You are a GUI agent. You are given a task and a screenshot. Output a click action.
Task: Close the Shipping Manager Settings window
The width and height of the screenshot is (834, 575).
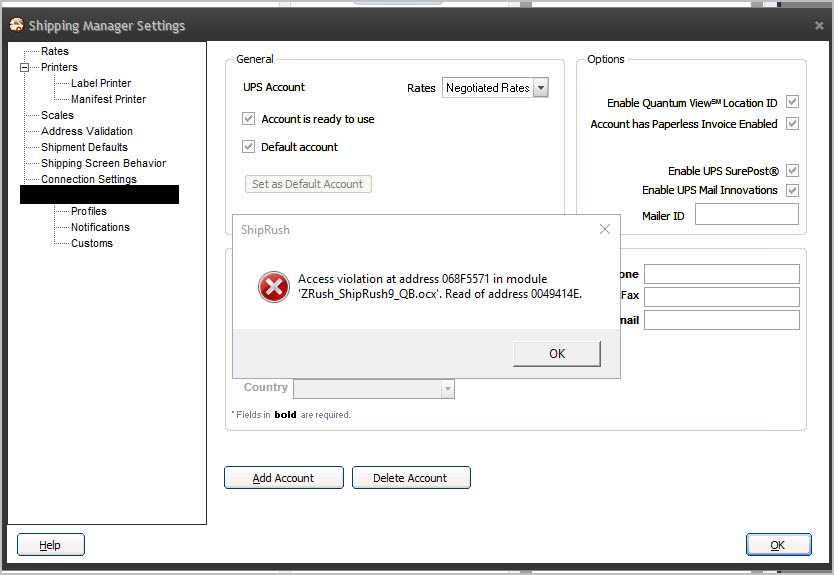pyautogui.click(x=819, y=25)
